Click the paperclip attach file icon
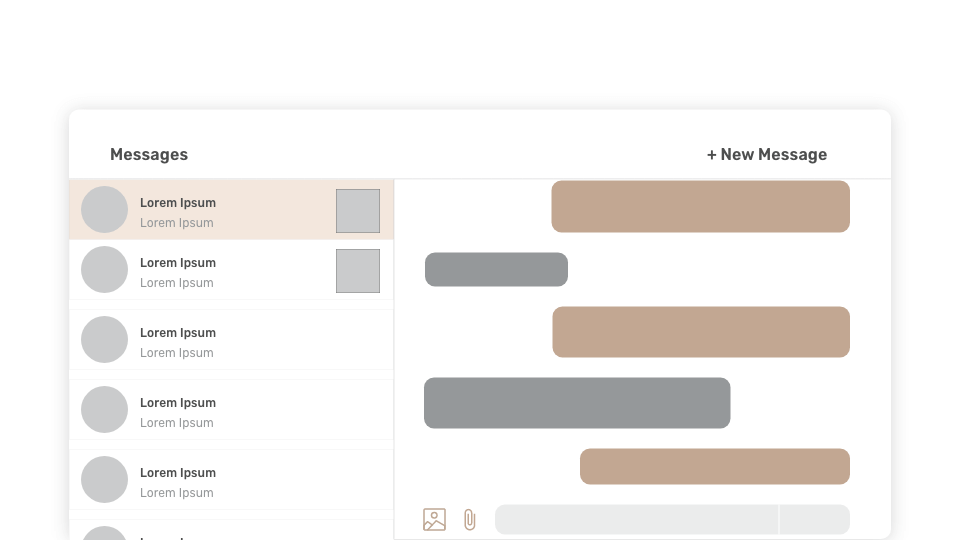 [470, 520]
